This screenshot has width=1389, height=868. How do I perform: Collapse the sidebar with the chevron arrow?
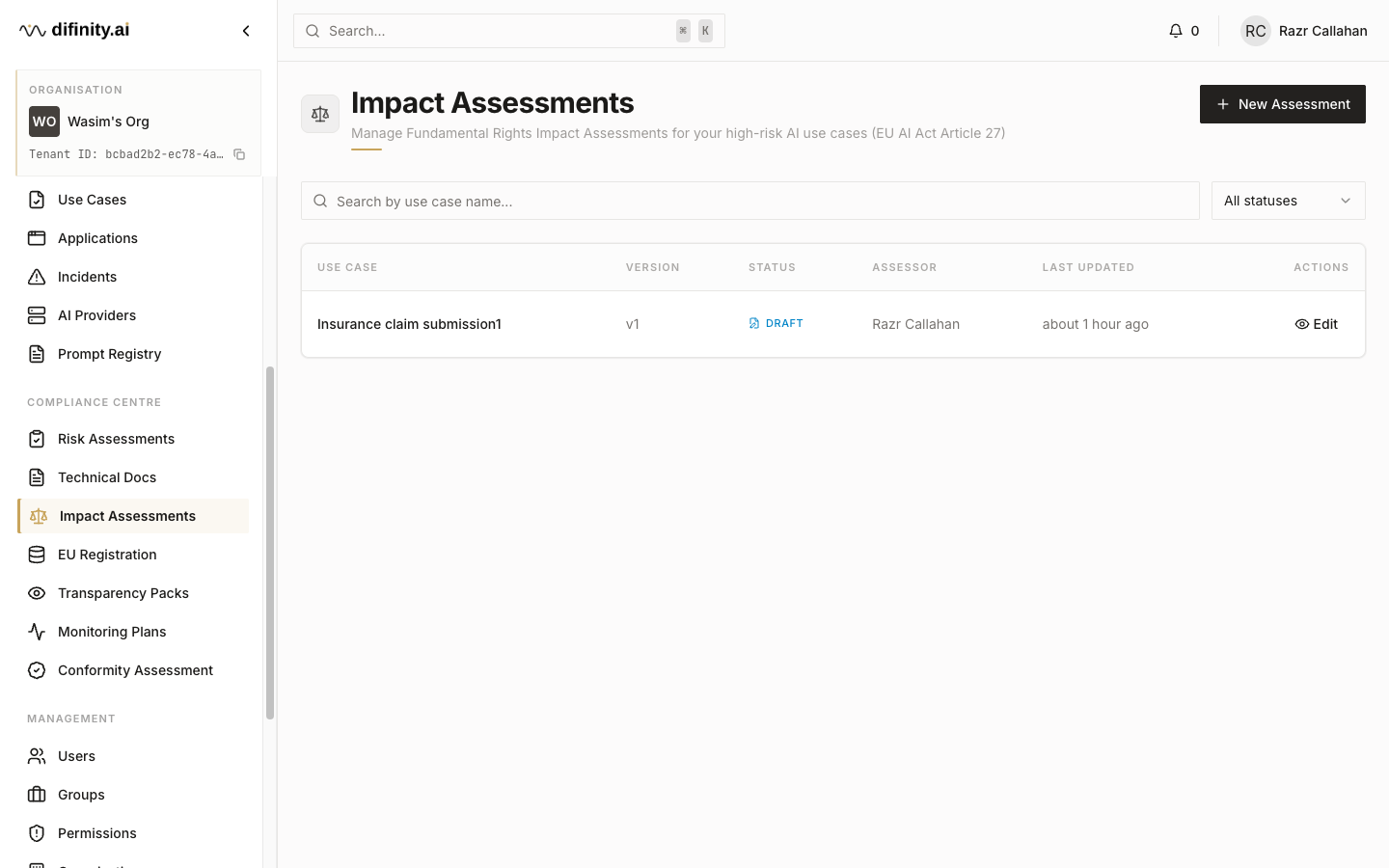pos(246,31)
